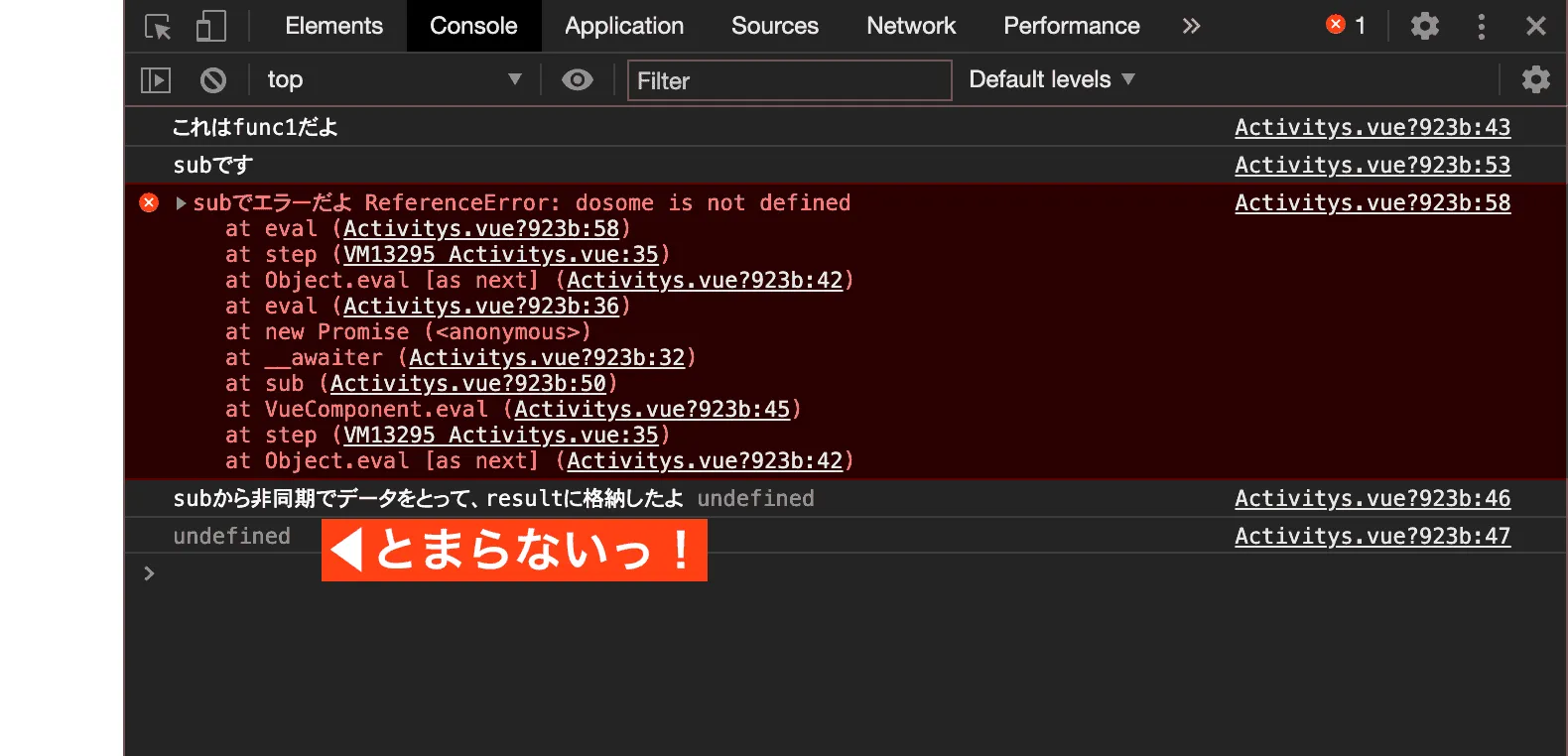
Task: Toggle the live expression eye icon
Action: (x=577, y=79)
